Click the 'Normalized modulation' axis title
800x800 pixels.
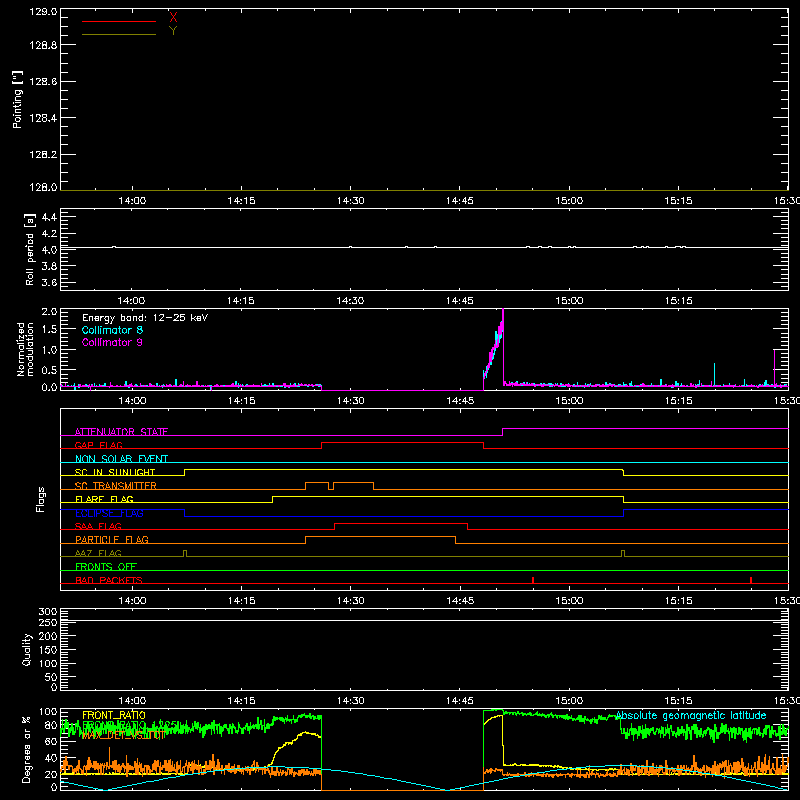[24, 349]
